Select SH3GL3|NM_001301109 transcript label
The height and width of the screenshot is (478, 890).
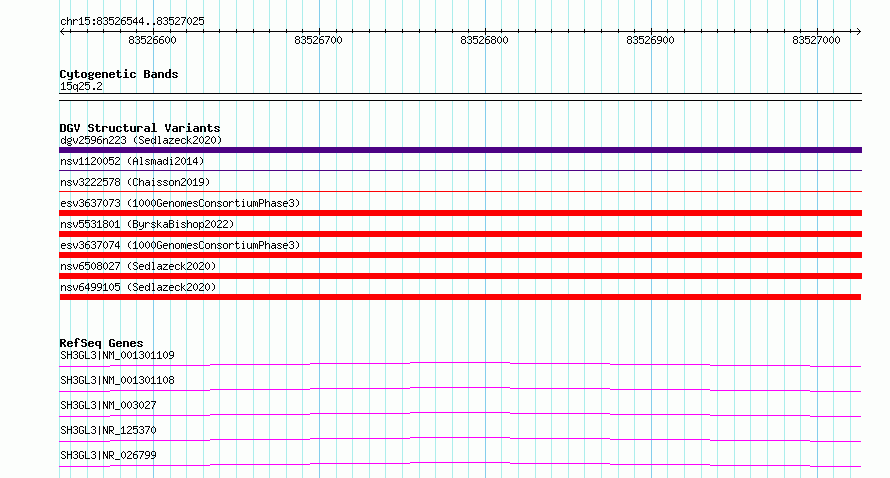[117, 355]
